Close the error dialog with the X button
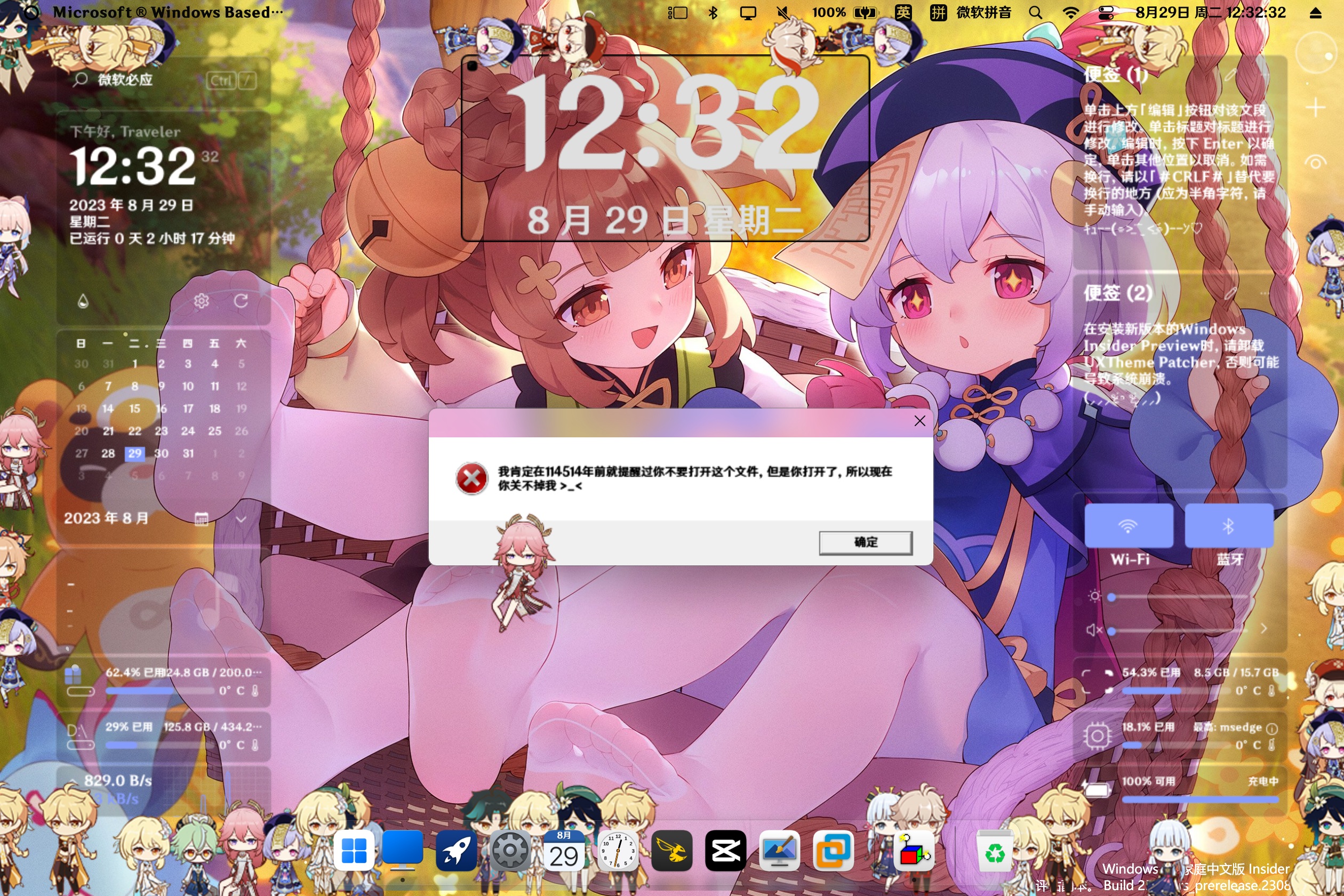Viewport: 1344px width, 896px height. [919, 421]
